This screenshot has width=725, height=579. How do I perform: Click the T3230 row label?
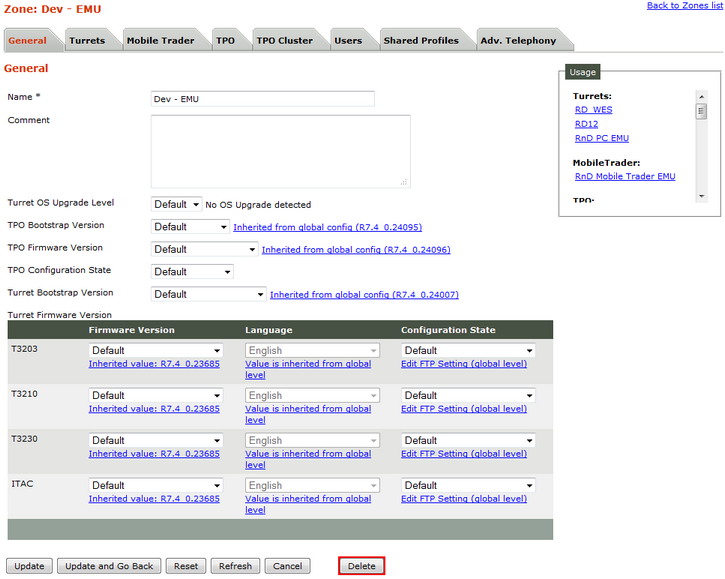pos(24,439)
